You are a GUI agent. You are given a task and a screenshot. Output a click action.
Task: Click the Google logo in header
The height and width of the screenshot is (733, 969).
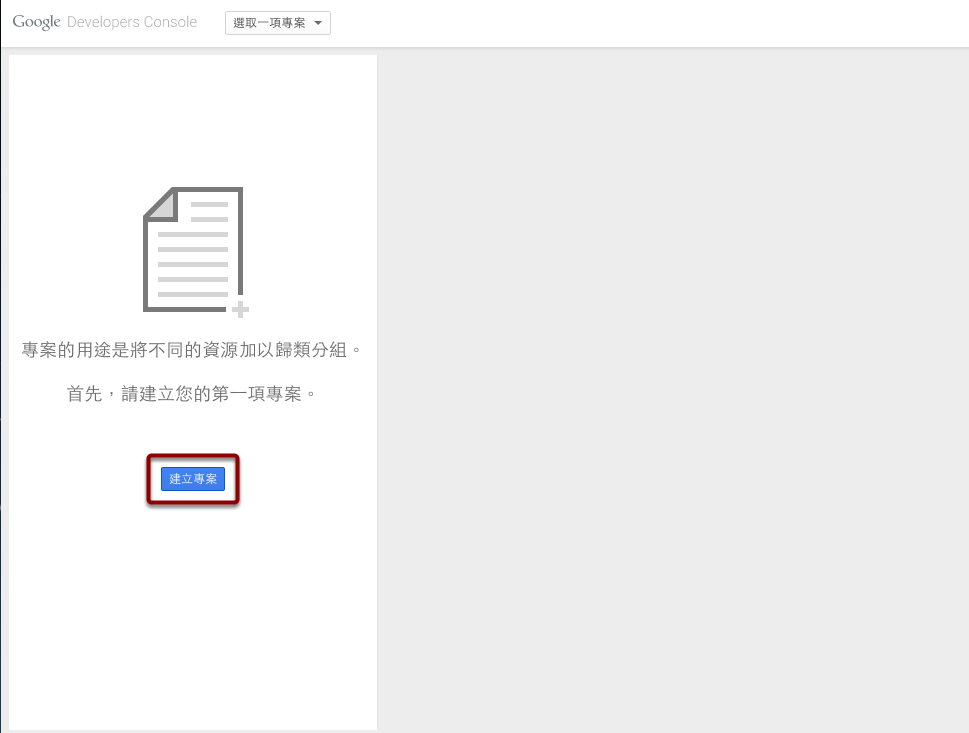point(37,22)
